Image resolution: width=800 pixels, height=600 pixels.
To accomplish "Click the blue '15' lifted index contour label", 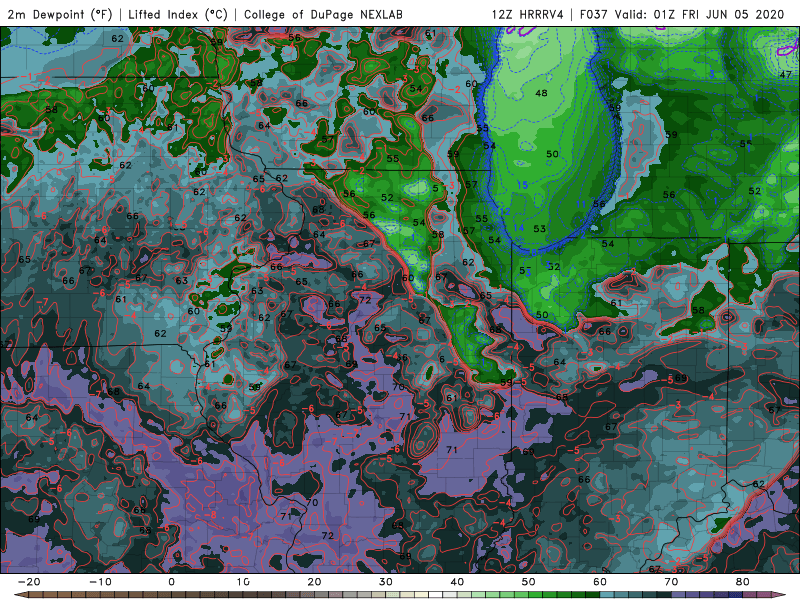I will pos(522,185).
